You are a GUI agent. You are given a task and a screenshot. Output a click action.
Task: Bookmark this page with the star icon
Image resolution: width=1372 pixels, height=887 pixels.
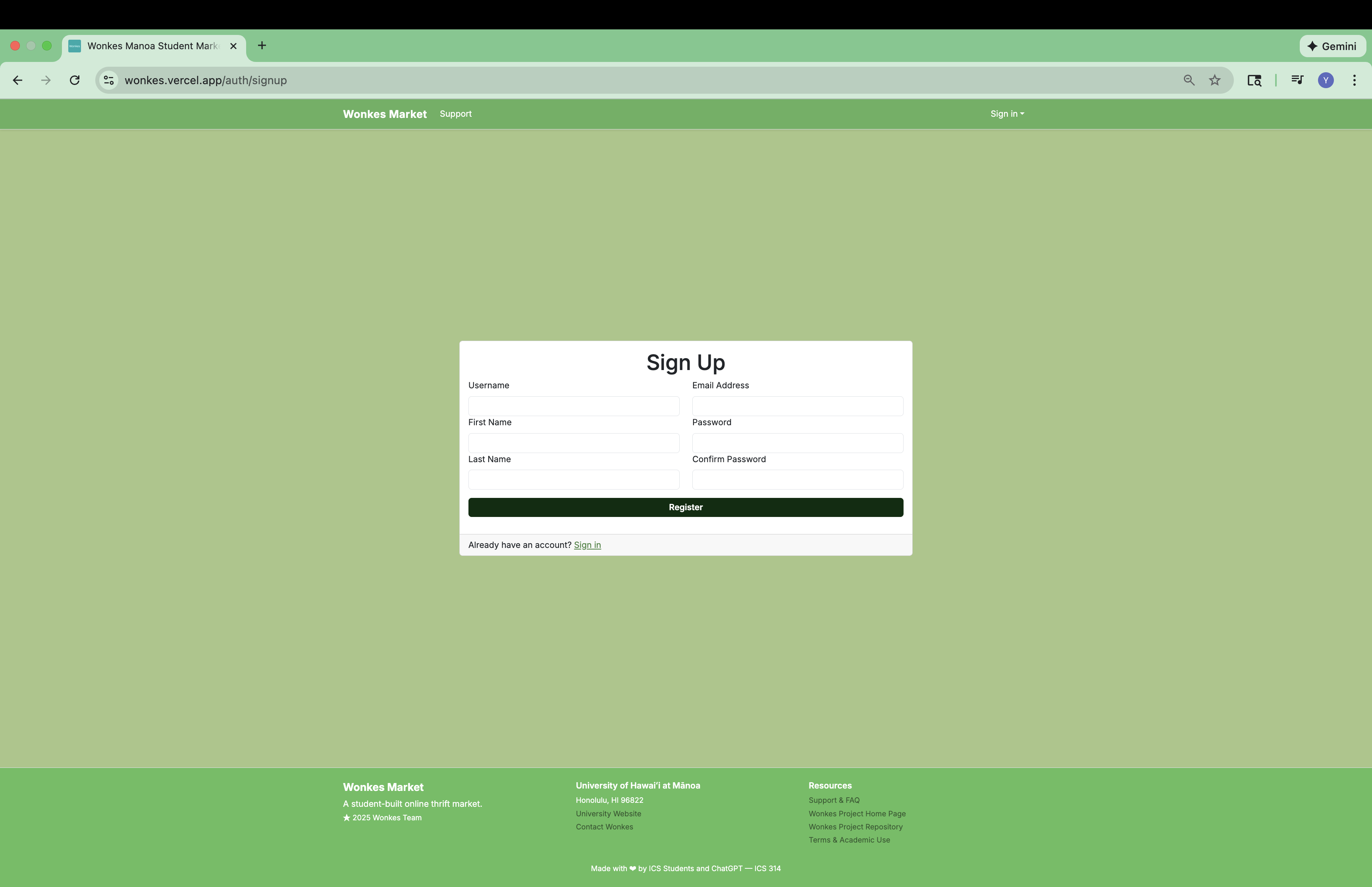[x=1215, y=80]
